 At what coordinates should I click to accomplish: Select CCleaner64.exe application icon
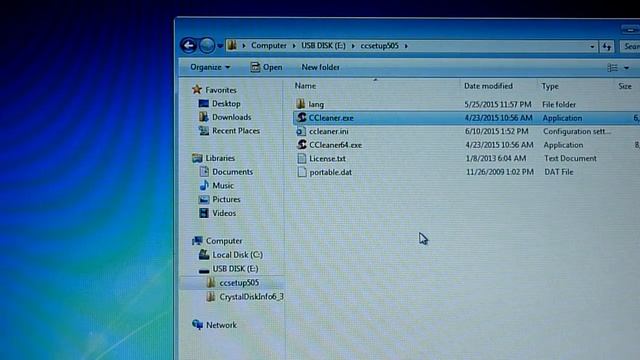[302, 144]
